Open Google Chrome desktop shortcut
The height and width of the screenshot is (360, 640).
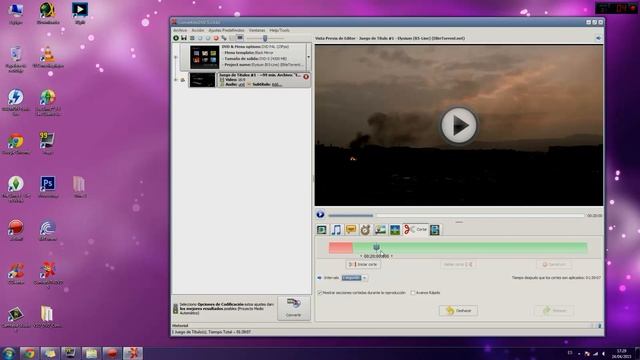16,142
